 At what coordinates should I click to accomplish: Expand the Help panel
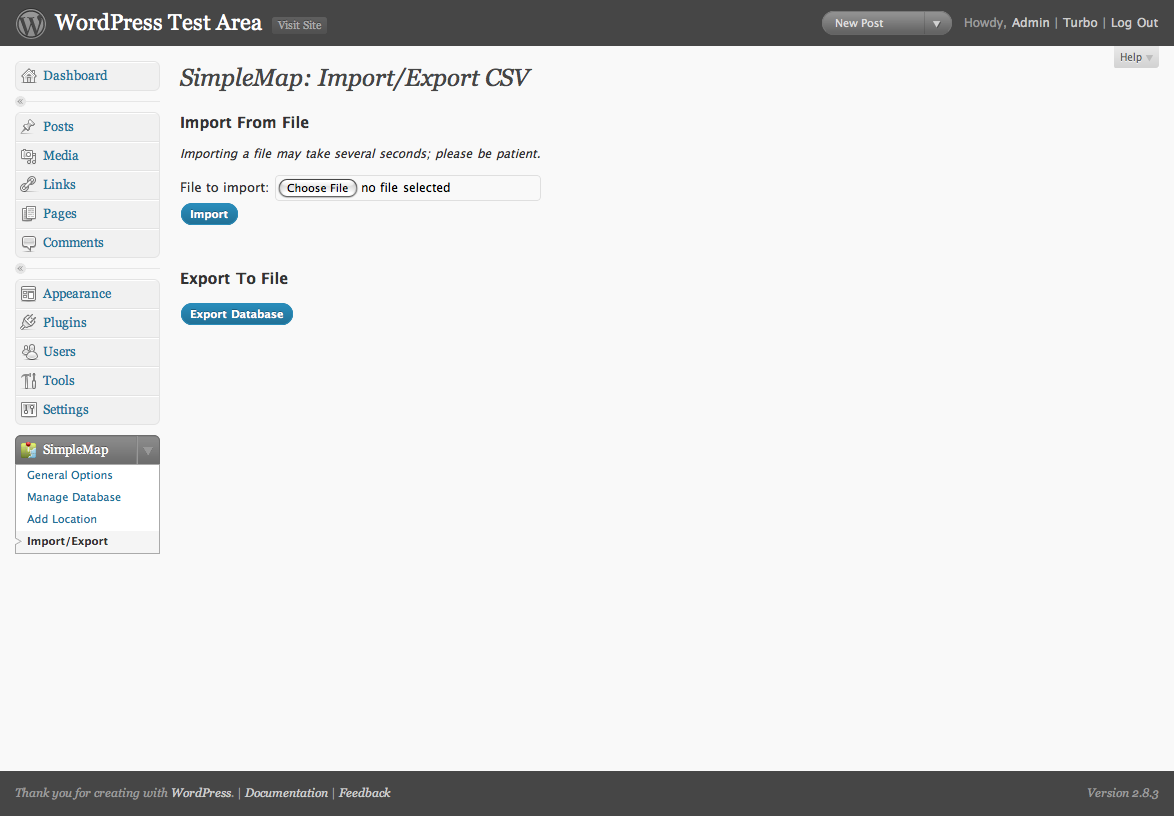(1136, 58)
